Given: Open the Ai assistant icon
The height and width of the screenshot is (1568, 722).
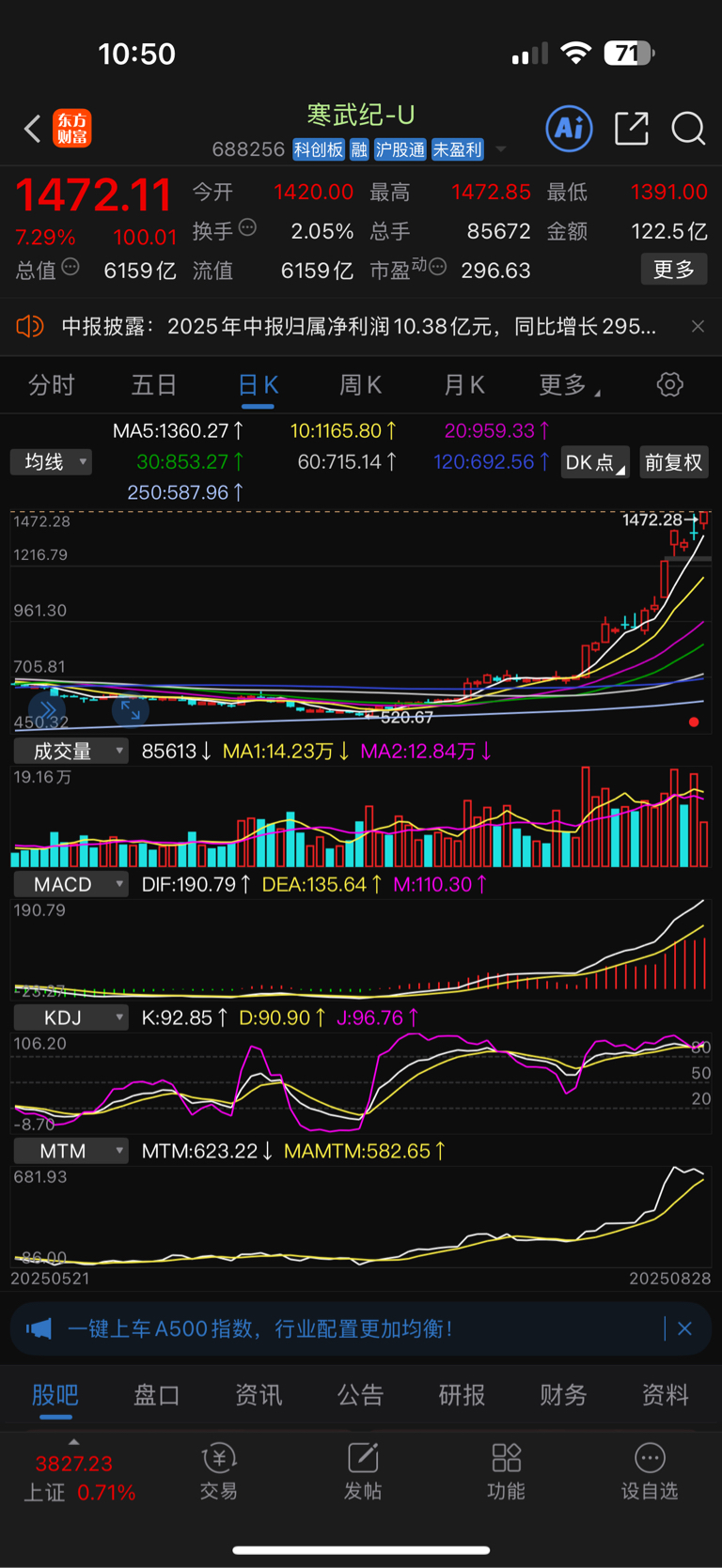Looking at the screenshot, I should pos(570,128).
